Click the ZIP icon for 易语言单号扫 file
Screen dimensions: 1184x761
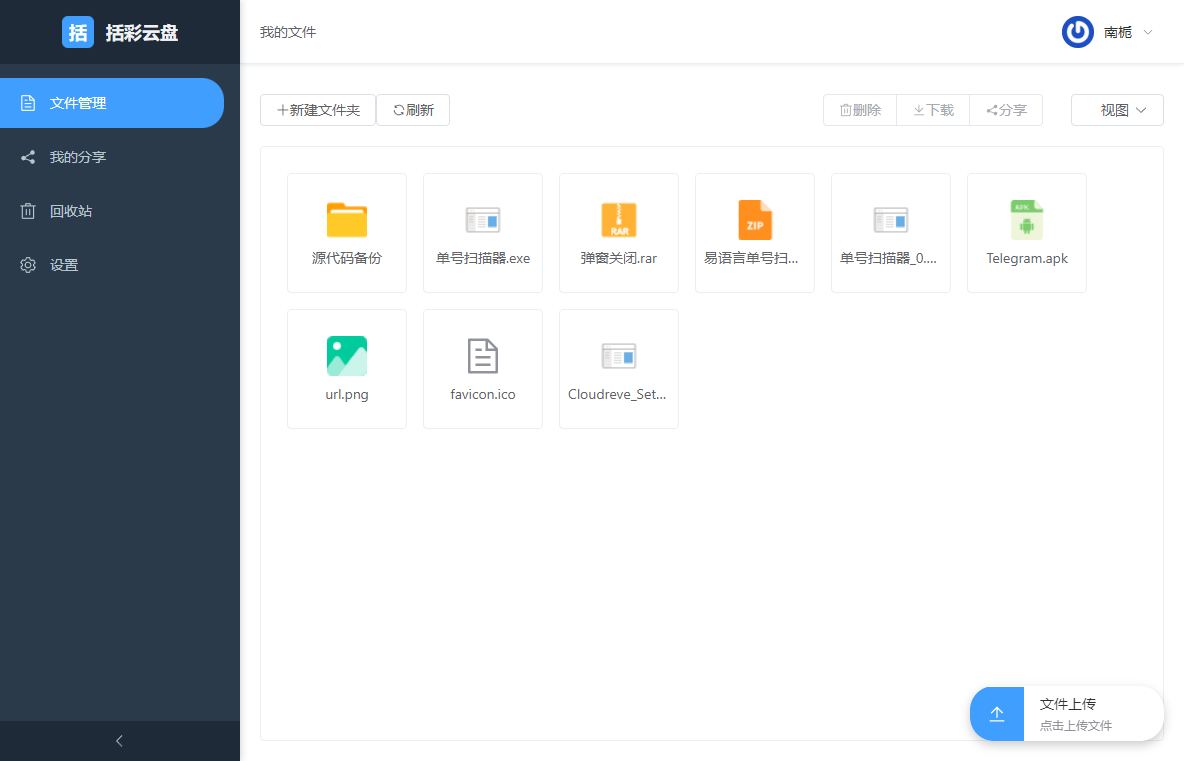pos(754,220)
